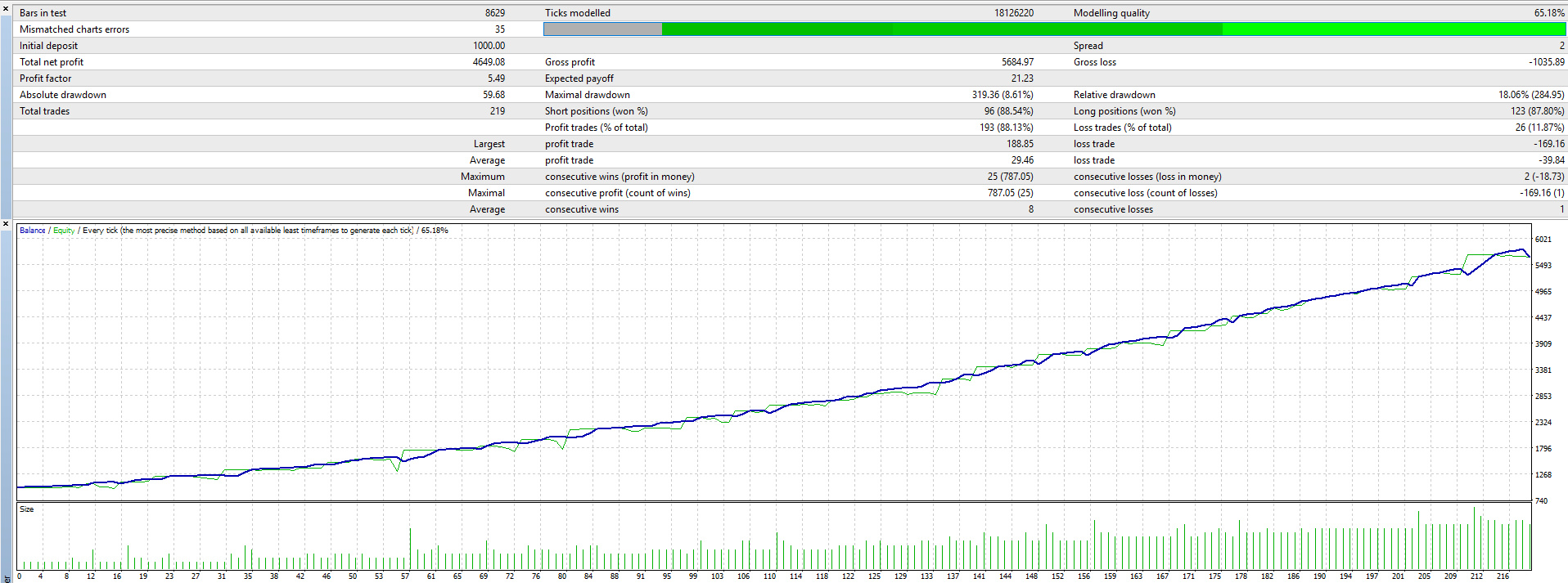Select the maximal drawdown value 319.36 (8.61%)
Image resolution: width=1568 pixels, height=583 pixels.
(x=1003, y=95)
